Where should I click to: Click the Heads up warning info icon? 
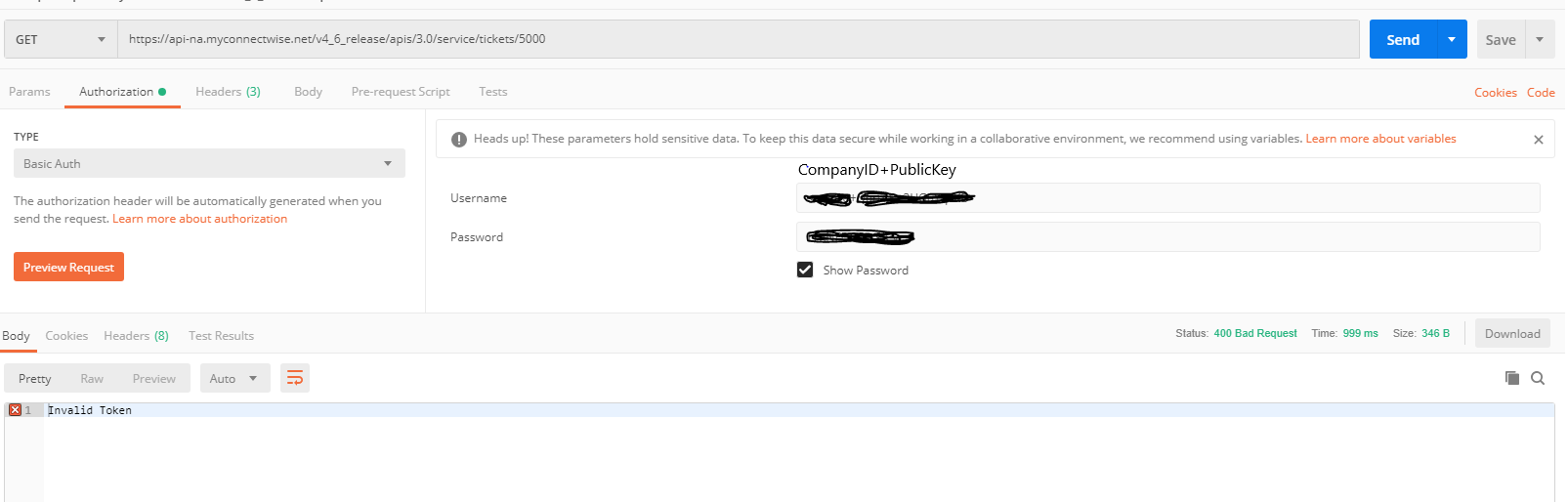pos(459,140)
